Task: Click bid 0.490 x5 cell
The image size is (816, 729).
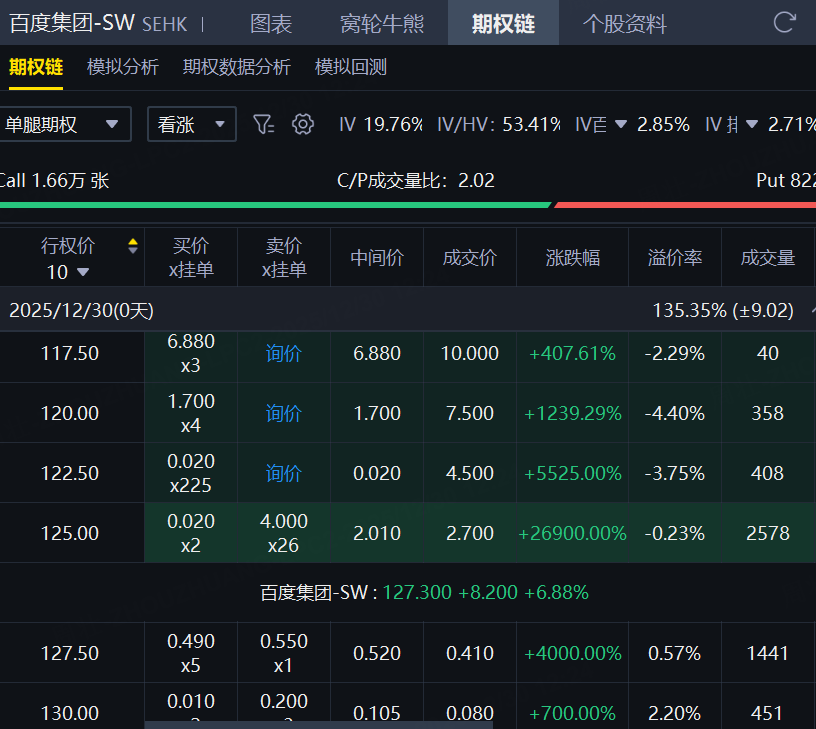Action: pyautogui.click(x=191, y=653)
